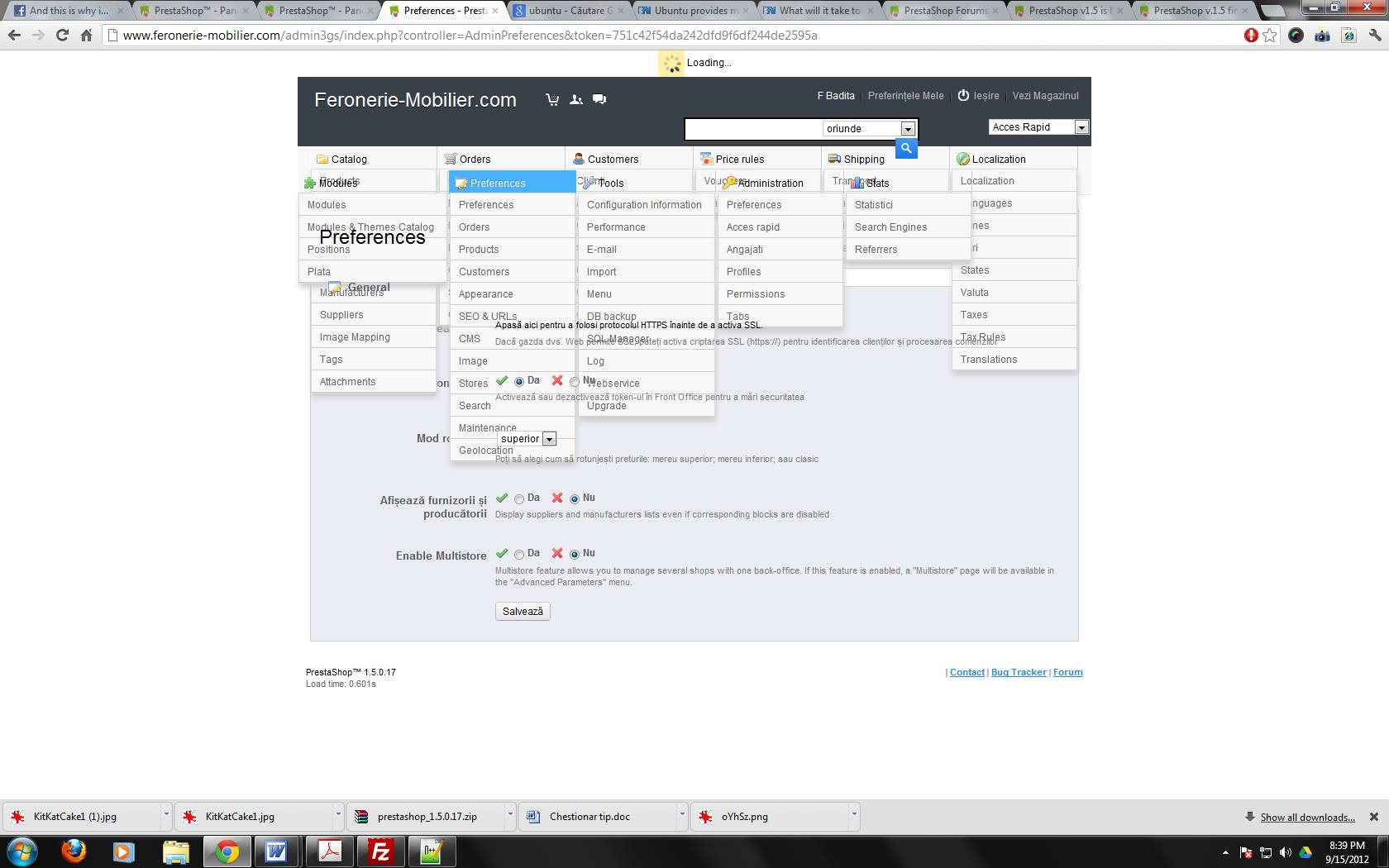
Task: Open Microsoft Word from the taskbar
Action: (x=276, y=851)
